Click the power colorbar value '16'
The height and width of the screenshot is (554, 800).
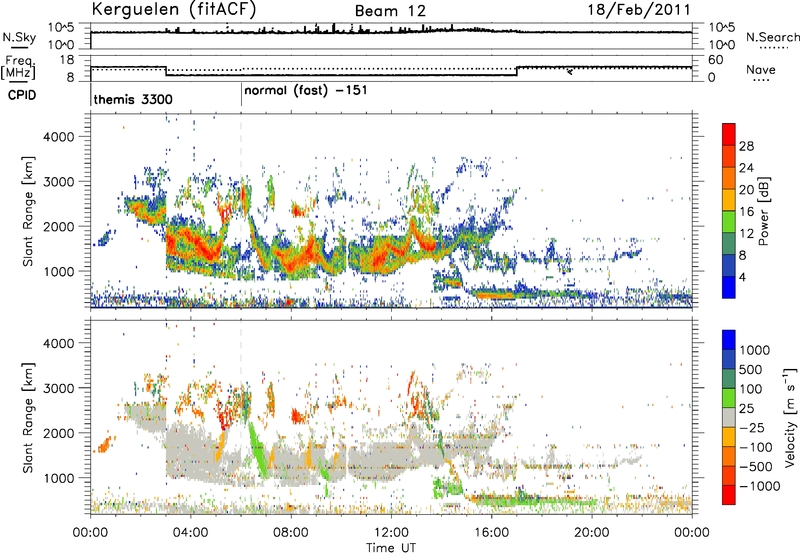pos(746,212)
